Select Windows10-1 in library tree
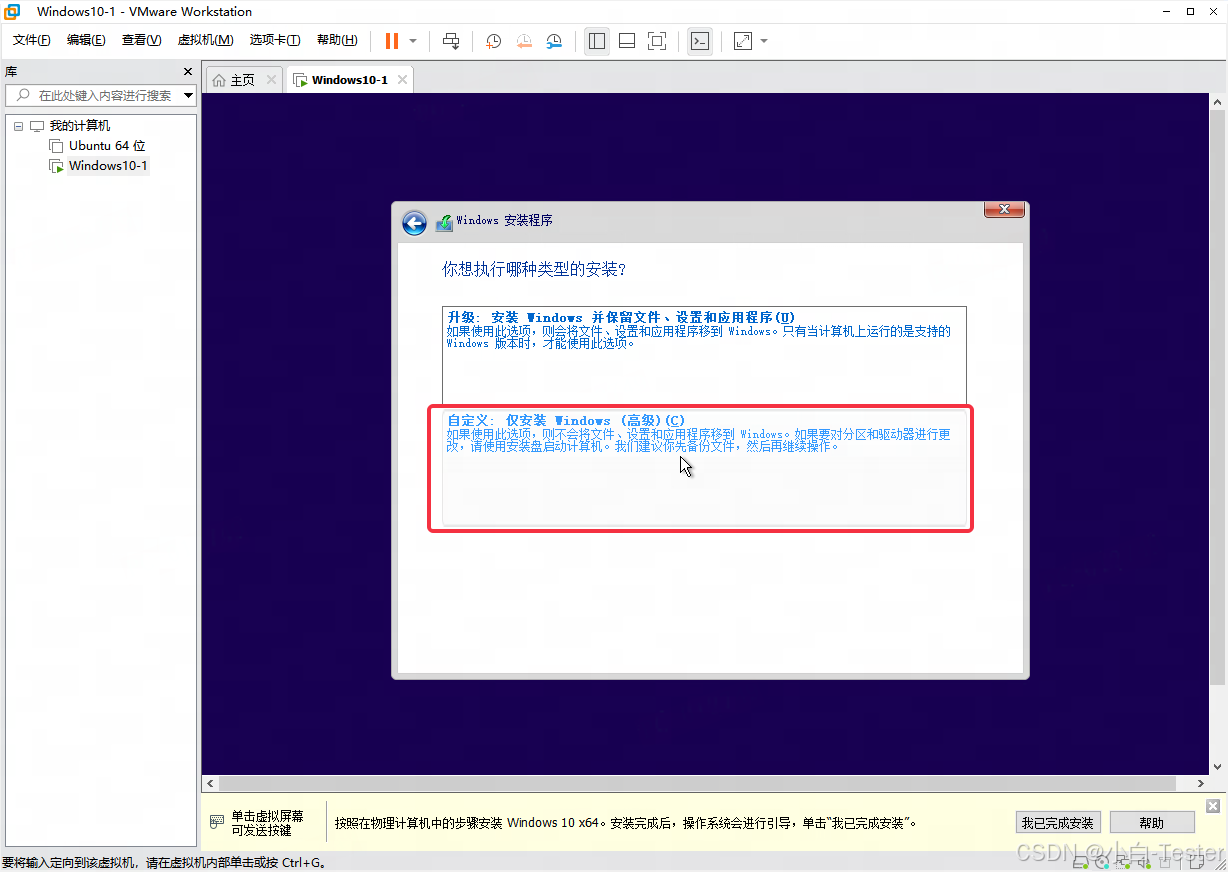 tap(108, 166)
